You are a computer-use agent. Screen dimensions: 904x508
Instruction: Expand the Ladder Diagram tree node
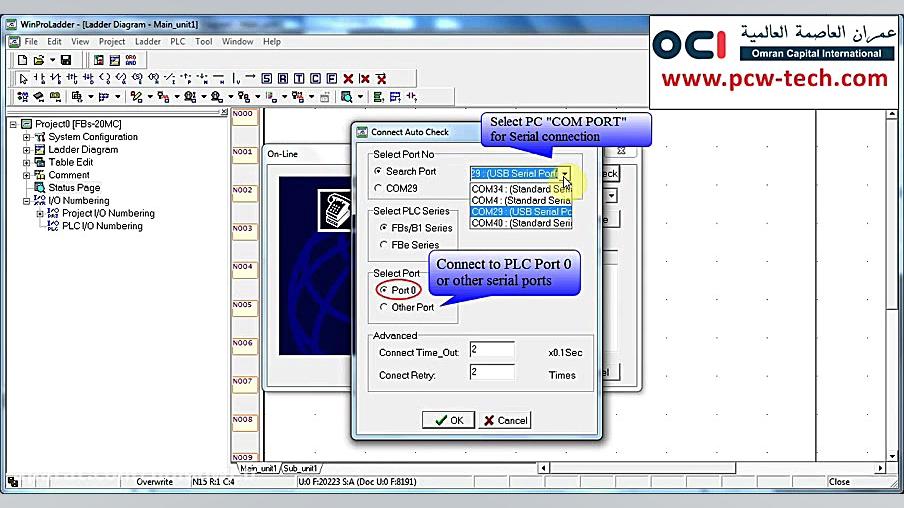[27, 150]
